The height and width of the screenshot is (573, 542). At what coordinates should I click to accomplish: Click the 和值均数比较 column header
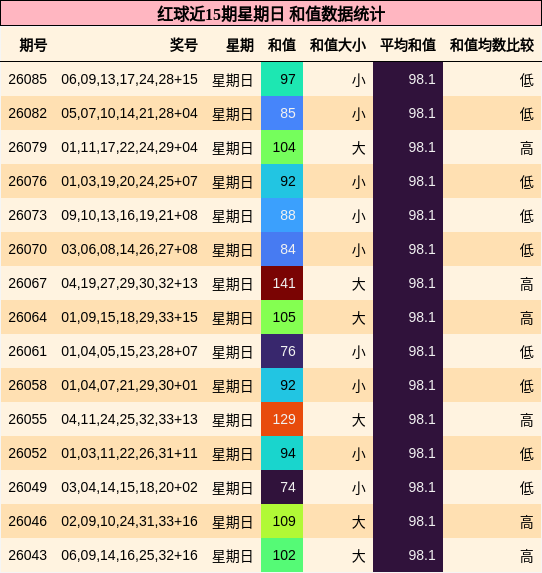coord(492,45)
